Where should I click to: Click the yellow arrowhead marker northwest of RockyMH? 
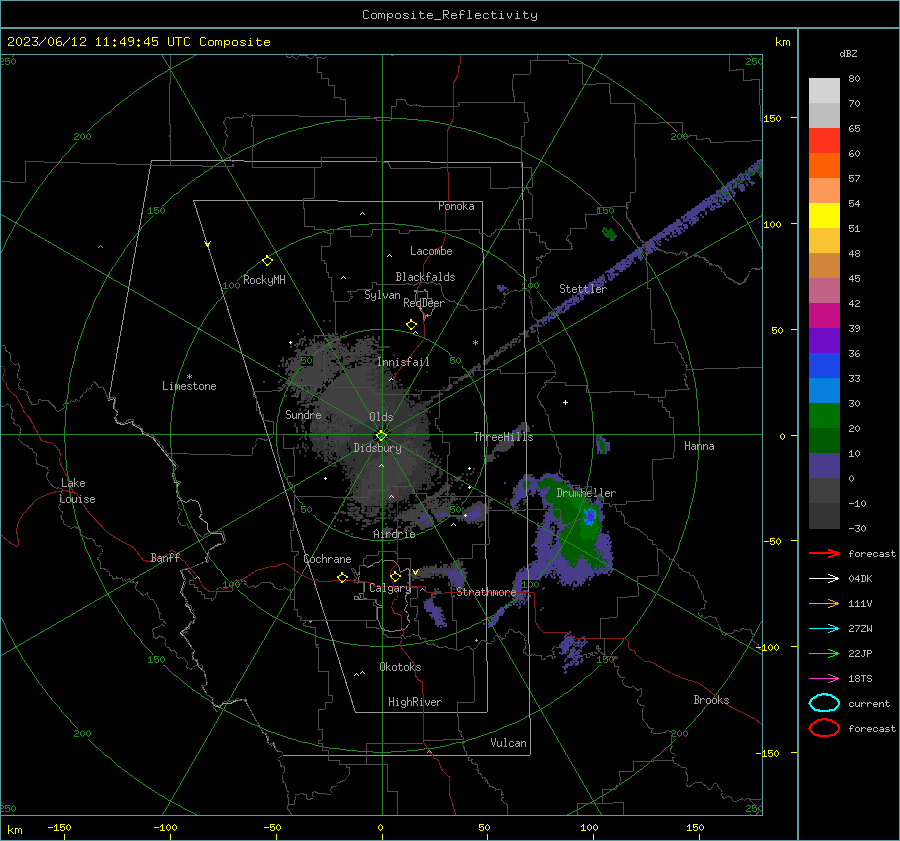click(x=208, y=244)
